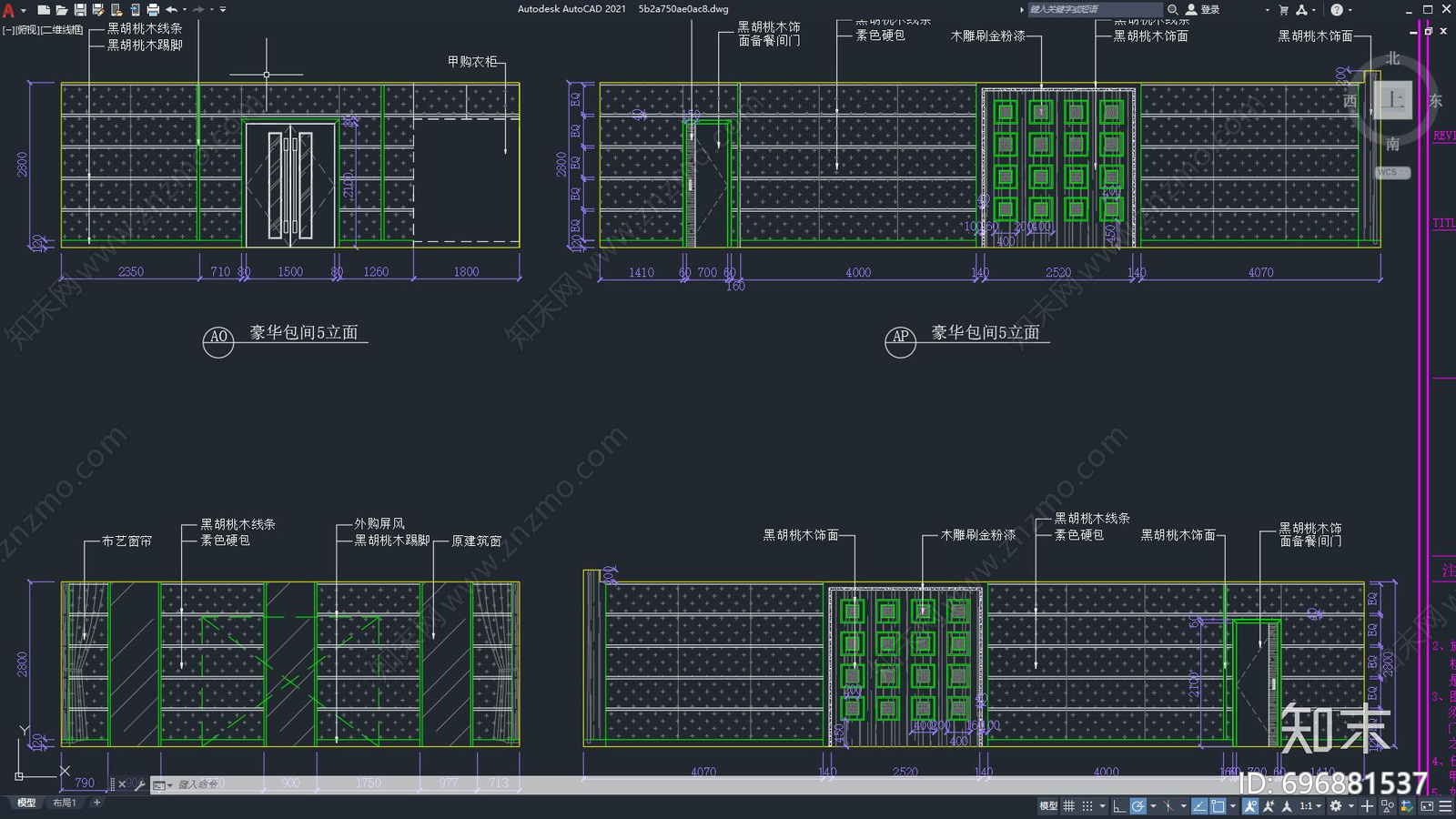1456x819 pixels.
Task: Click the [-] viewport control label
Action: (8, 30)
